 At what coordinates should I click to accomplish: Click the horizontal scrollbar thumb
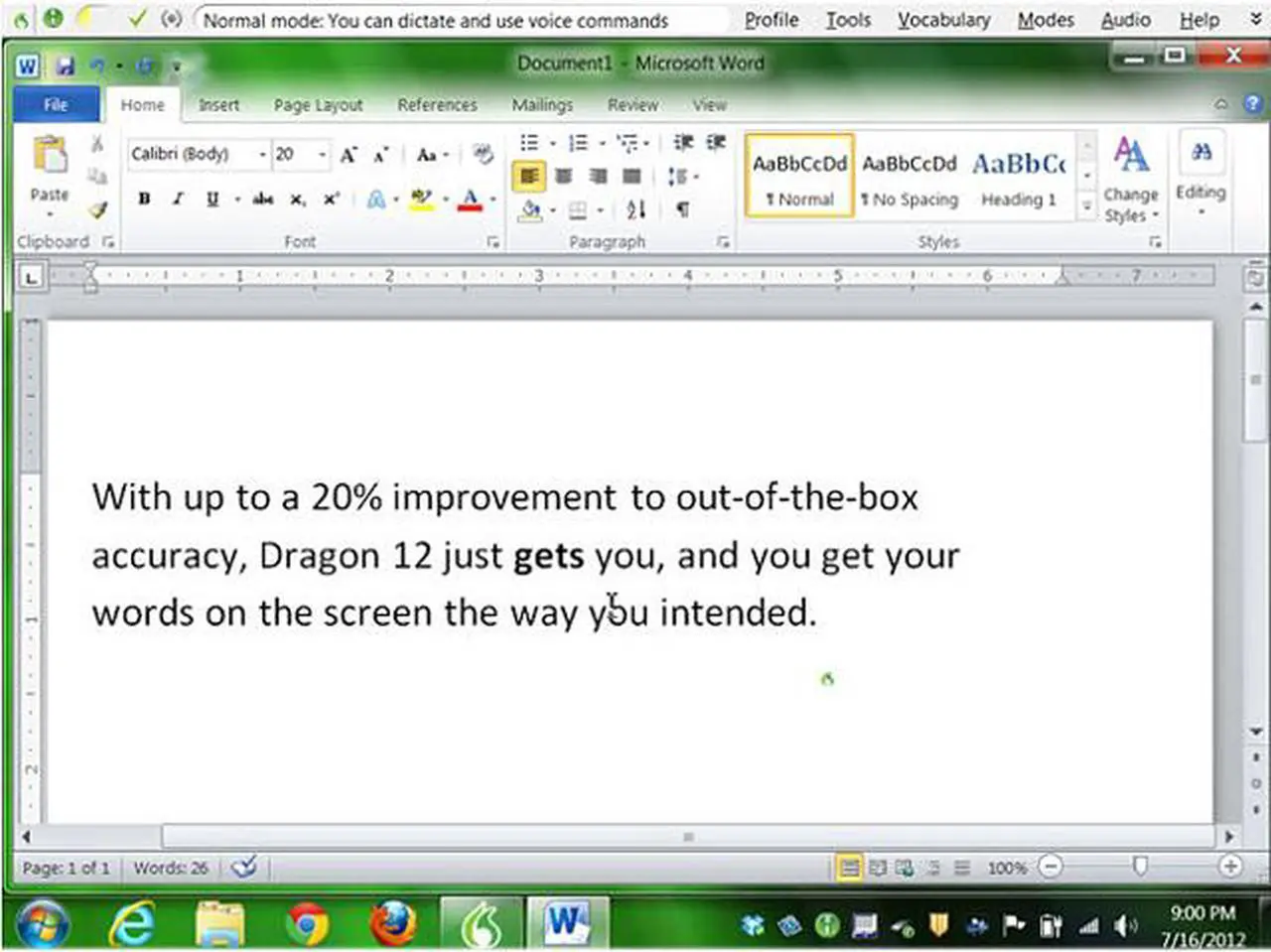688,837
